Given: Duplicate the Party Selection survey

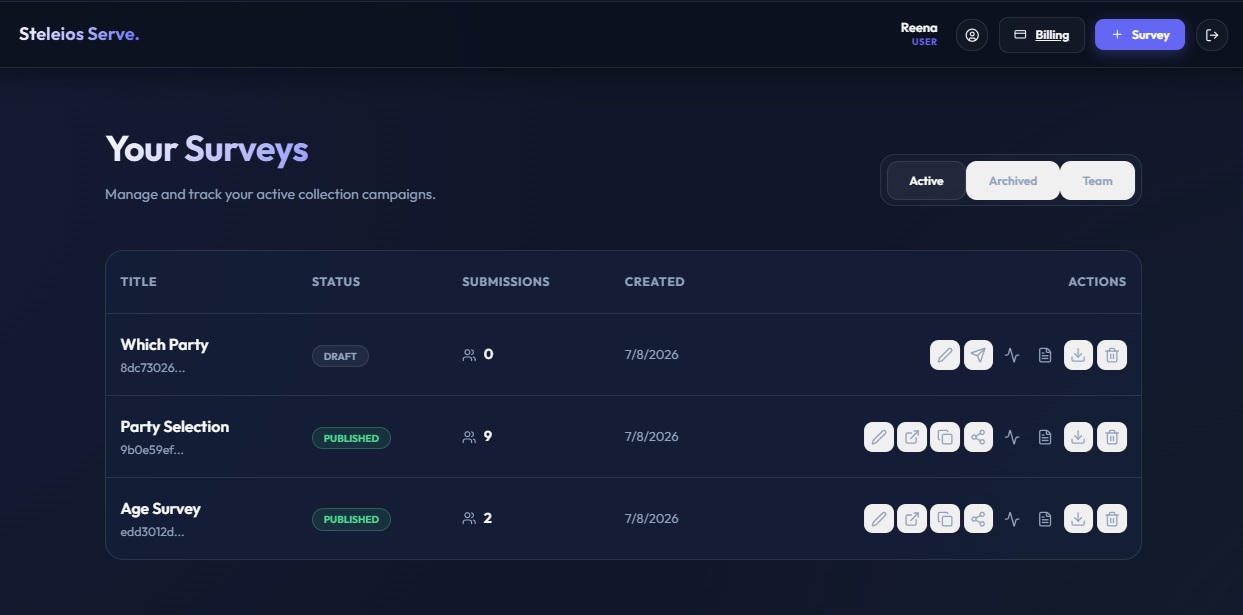Looking at the screenshot, I should (945, 437).
